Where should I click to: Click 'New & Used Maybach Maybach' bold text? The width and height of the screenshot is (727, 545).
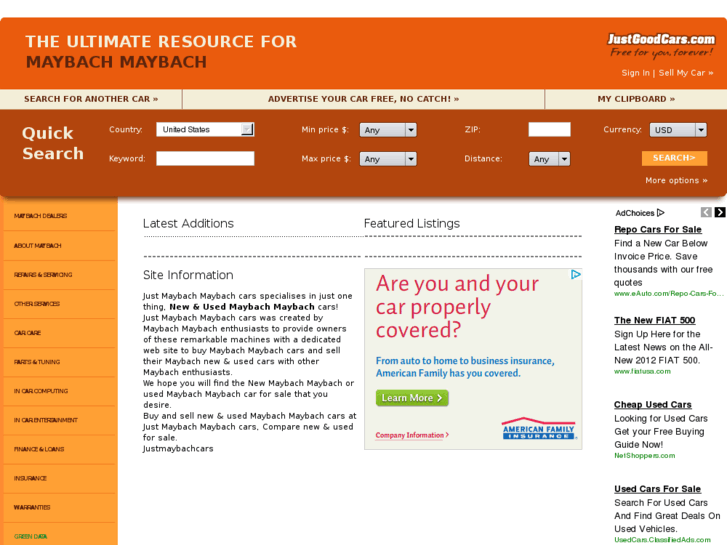(x=242, y=307)
